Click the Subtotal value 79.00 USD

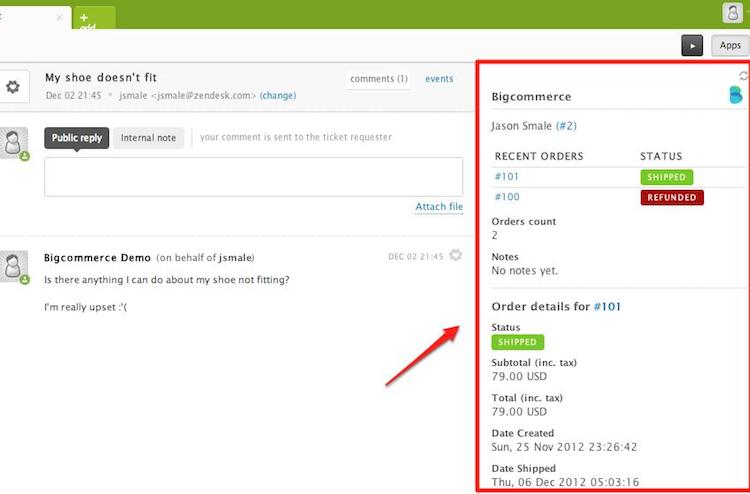click(519, 376)
